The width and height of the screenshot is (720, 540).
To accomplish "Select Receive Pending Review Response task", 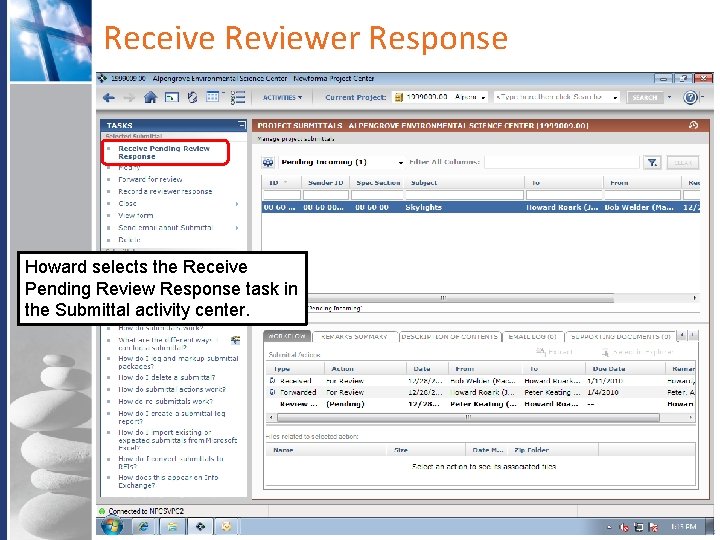I will point(164,152).
